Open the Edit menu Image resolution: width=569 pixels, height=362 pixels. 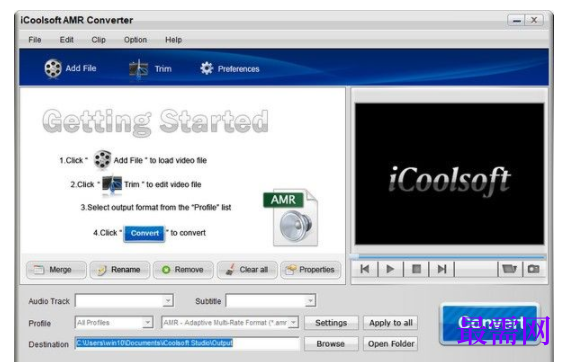(66, 40)
